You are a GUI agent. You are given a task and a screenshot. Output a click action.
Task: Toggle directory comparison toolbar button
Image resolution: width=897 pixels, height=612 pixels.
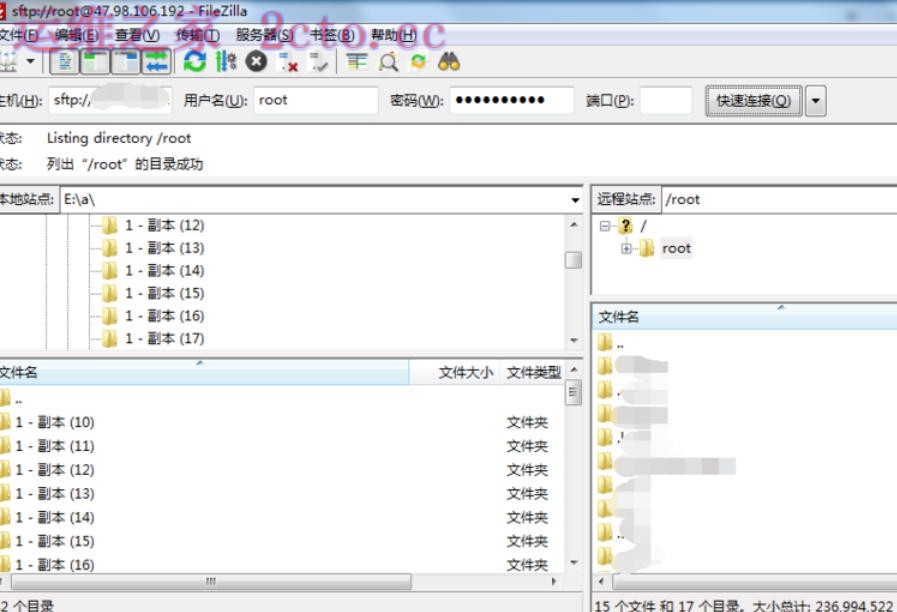(357, 62)
